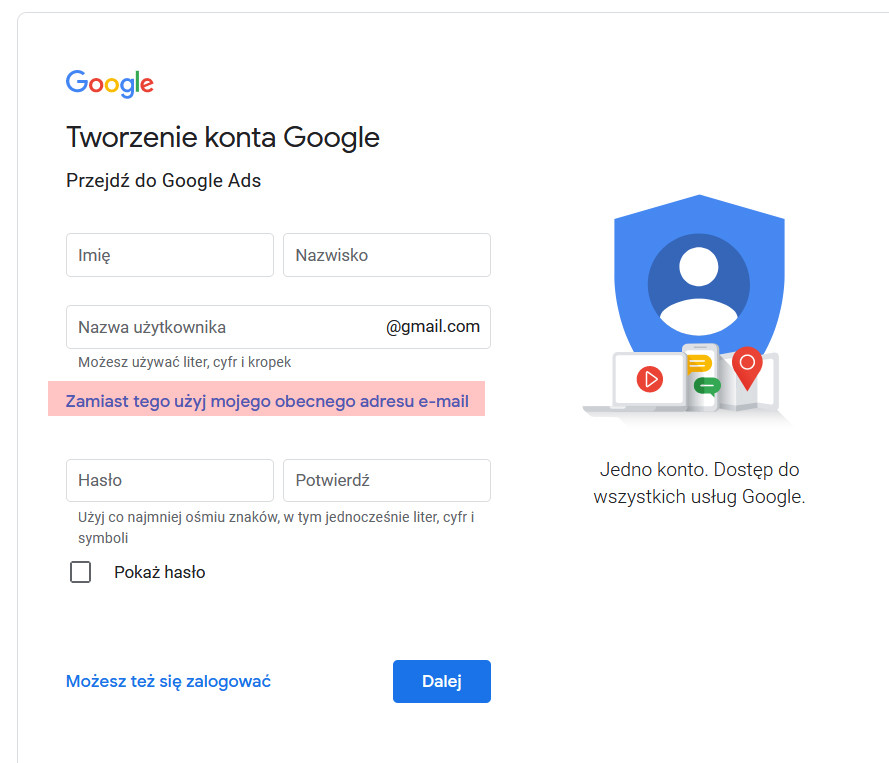Click the Dalej button
Screen dimensions: 889x763
[442, 681]
